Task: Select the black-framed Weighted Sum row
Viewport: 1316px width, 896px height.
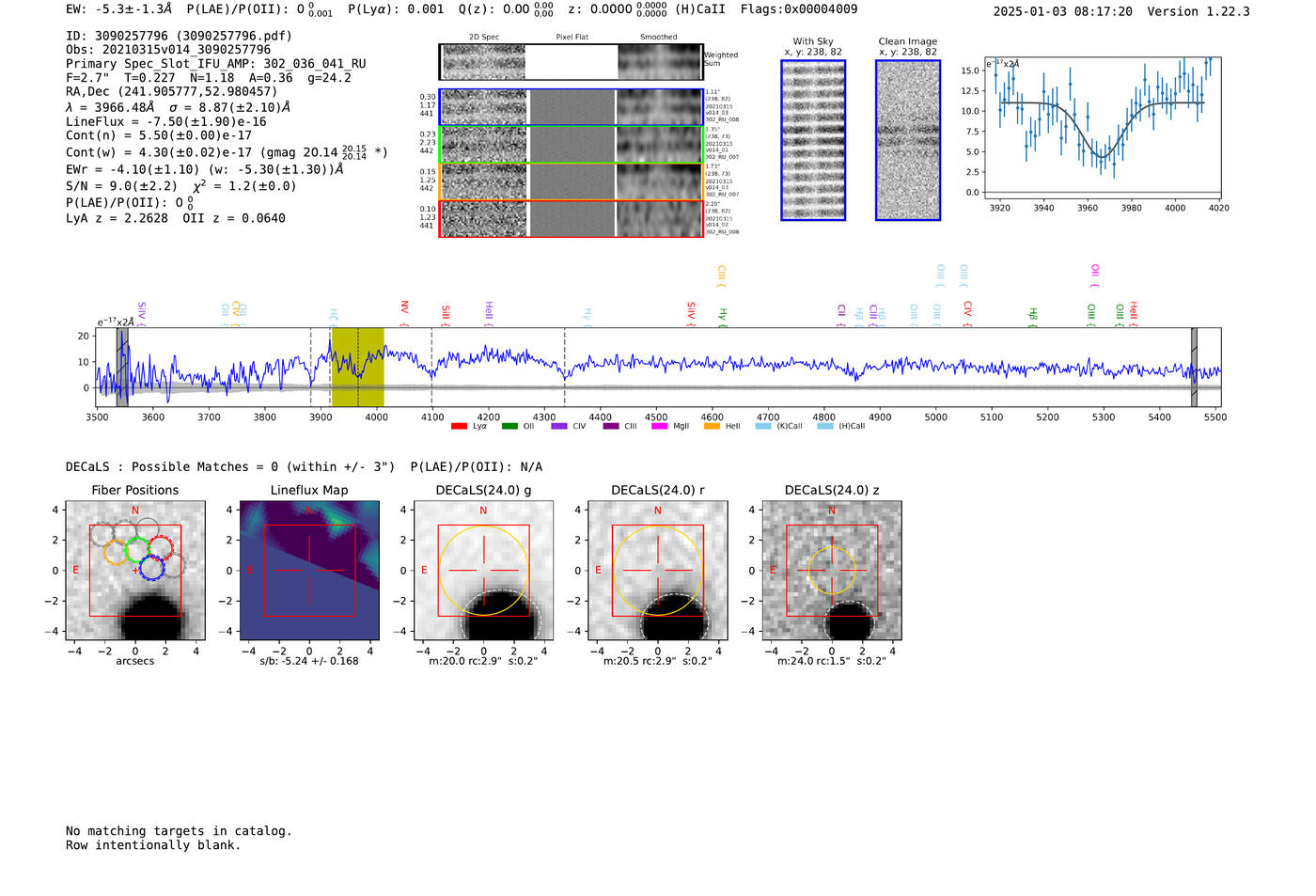Action: point(572,62)
